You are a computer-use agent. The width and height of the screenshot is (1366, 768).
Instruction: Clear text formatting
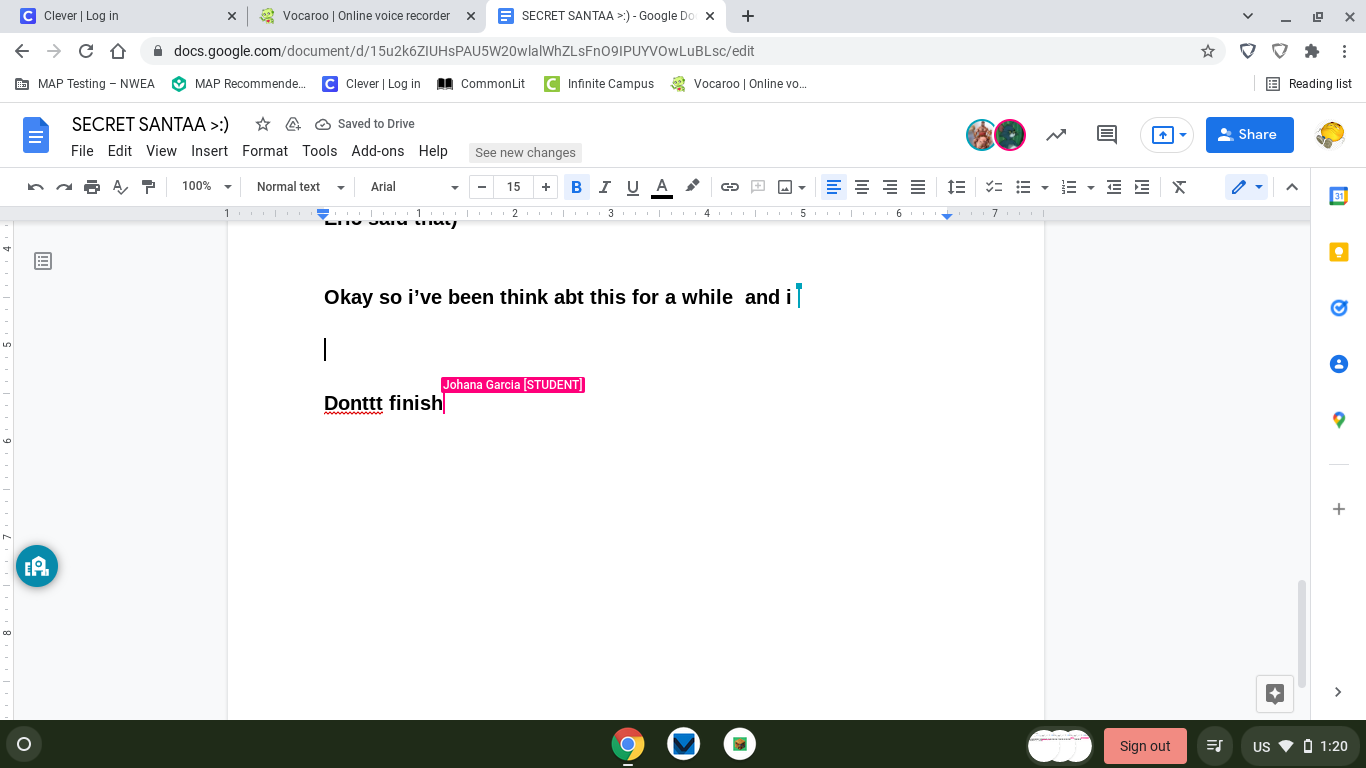[1179, 187]
